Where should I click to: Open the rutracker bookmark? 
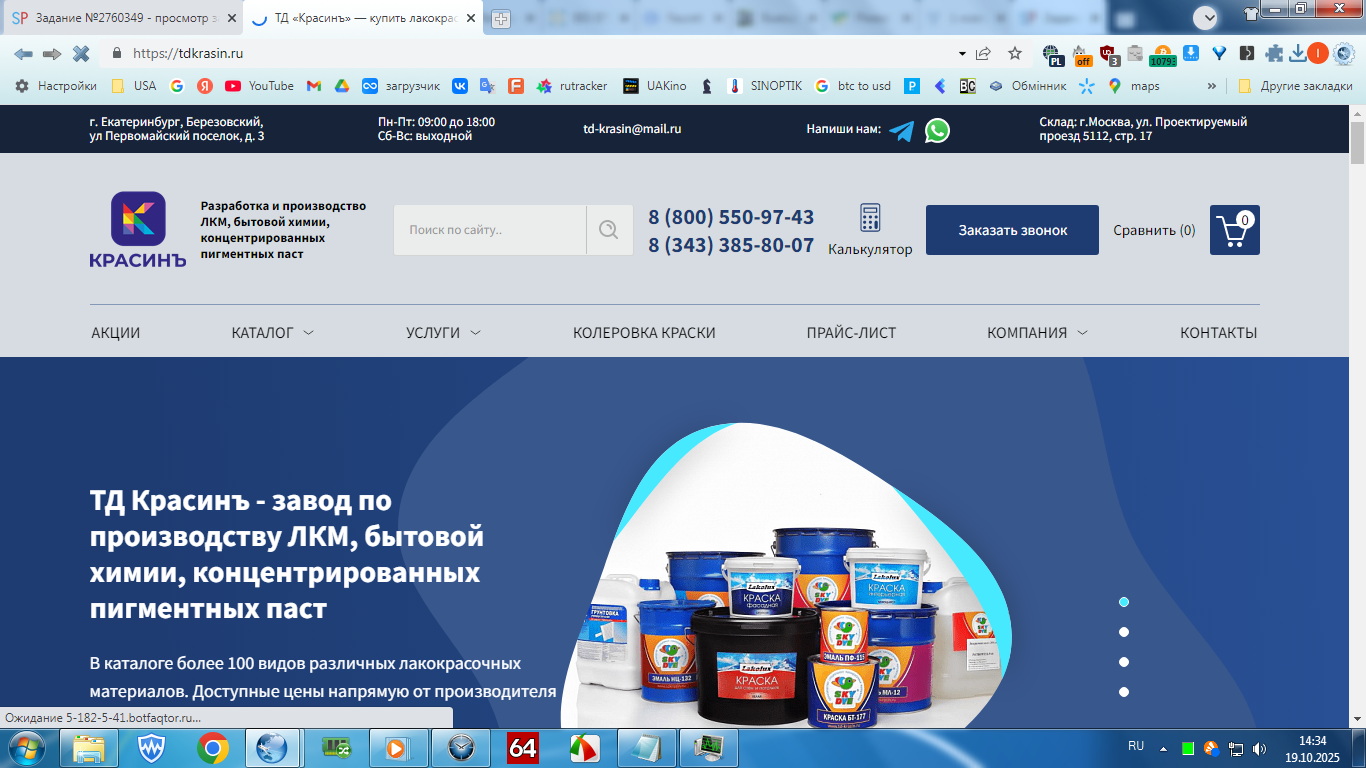572,86
